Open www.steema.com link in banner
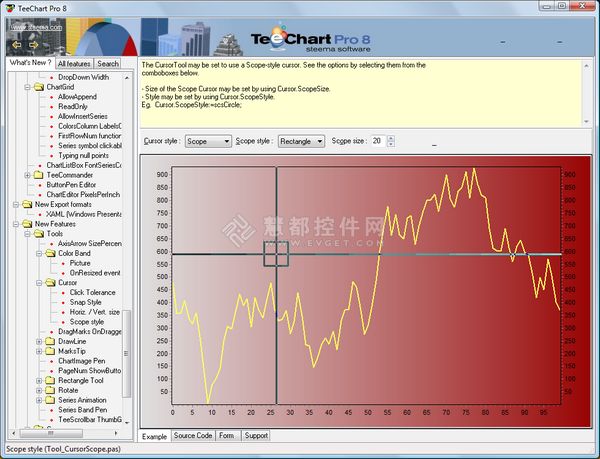Screen dimensions: 600x459 (x=36, y=27)
